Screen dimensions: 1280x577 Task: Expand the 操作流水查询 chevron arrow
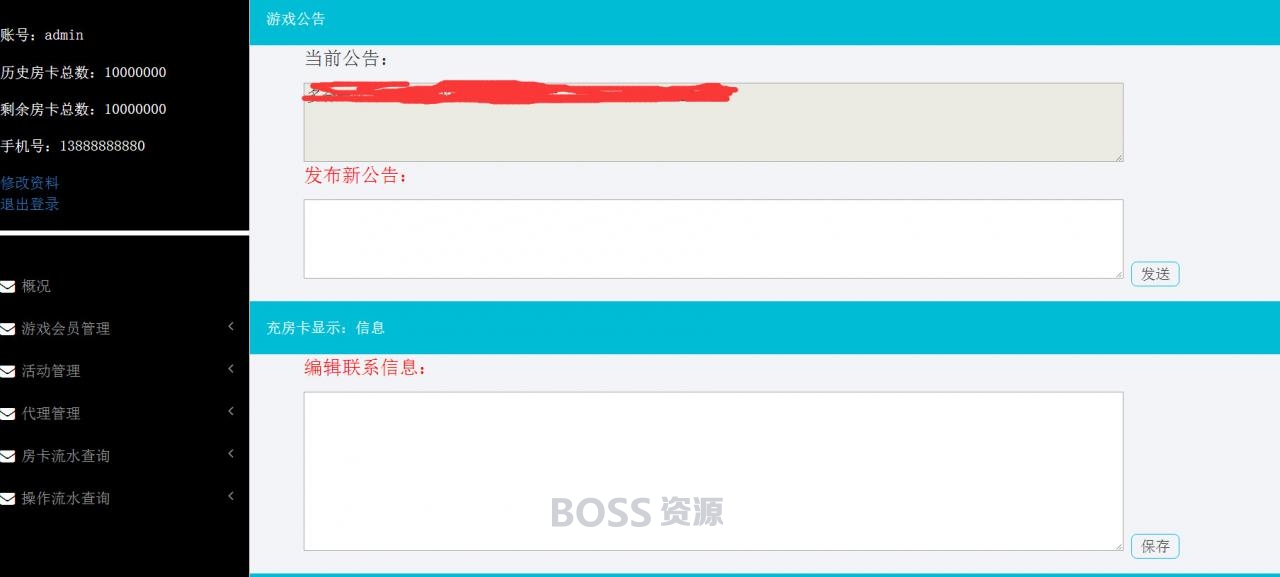coord(231,496)
